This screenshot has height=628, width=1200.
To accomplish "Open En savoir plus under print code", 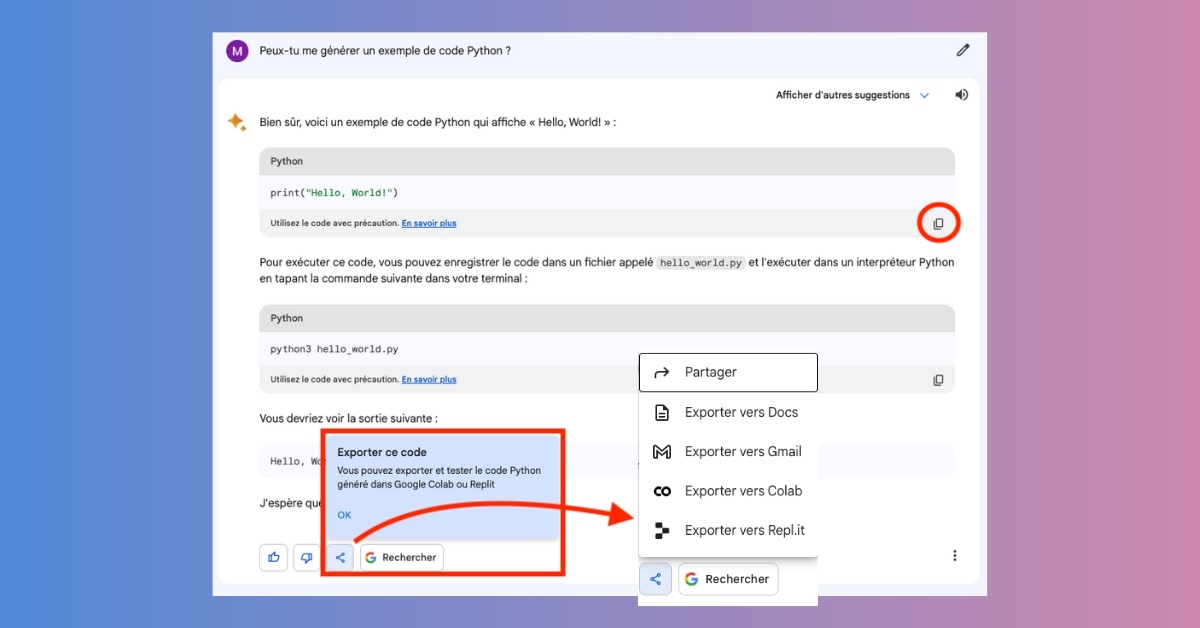I will [429, 223].
